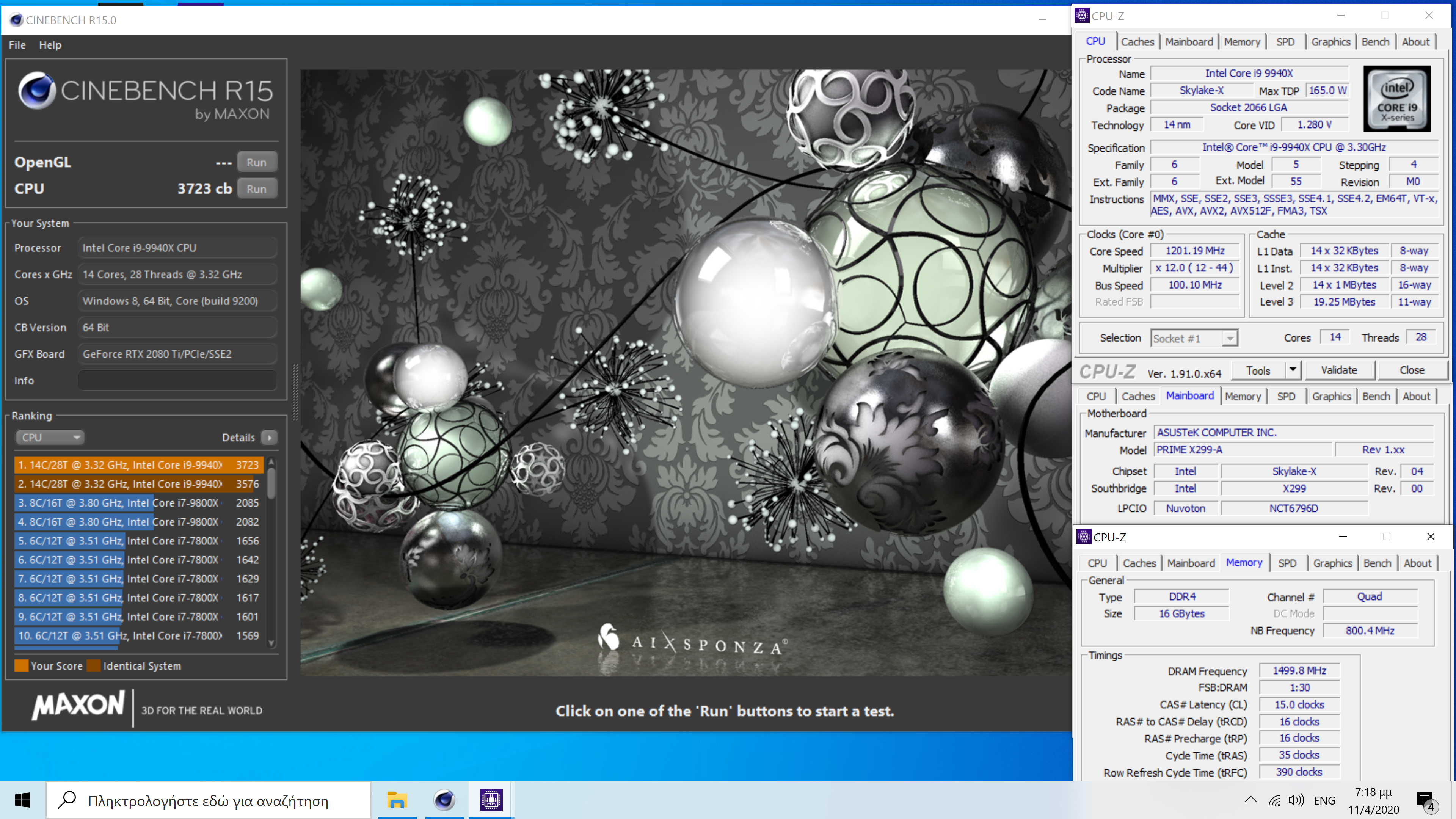
Task: Select ranking entry 5 i7-7800X score 1656
Action: 139,540
